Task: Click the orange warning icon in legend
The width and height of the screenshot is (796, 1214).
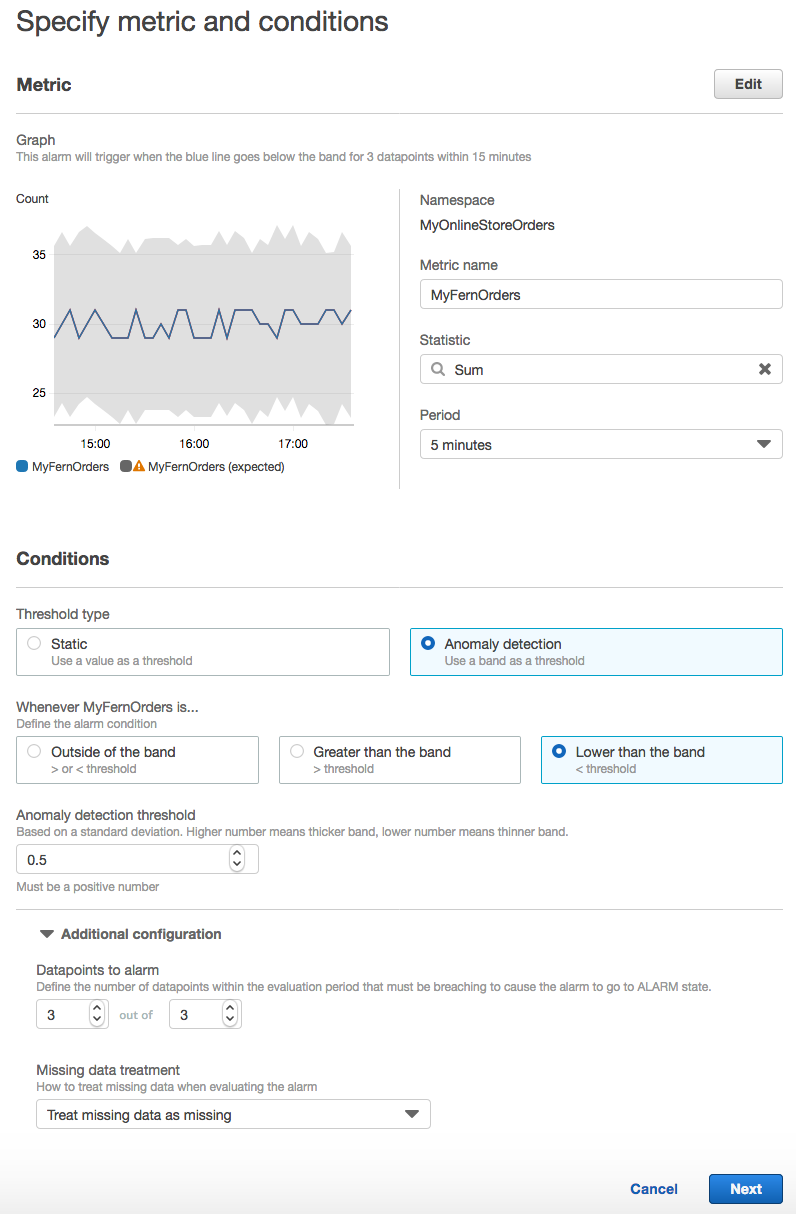Action: [x=139, y=466]
